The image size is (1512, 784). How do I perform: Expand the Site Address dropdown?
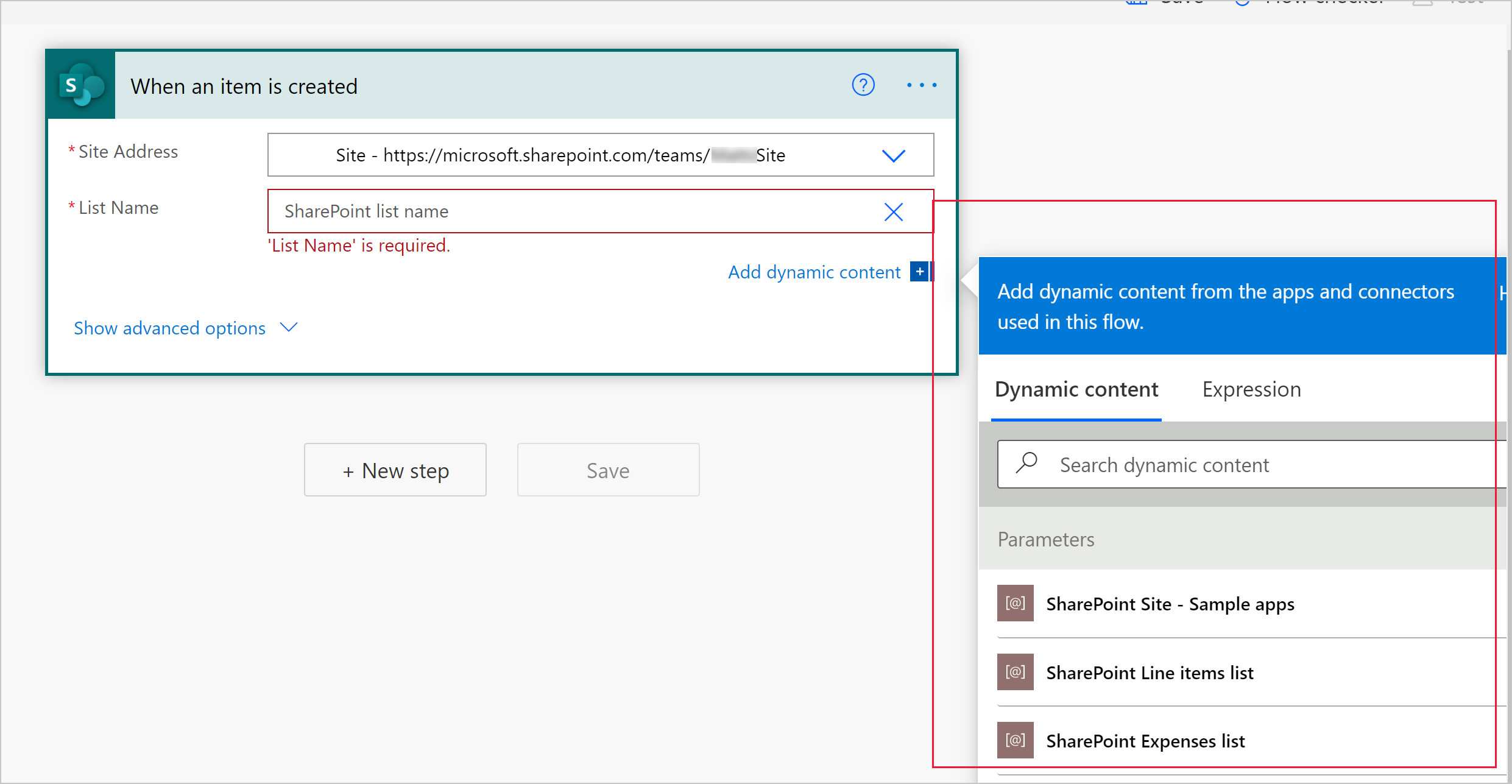[892, 155]
